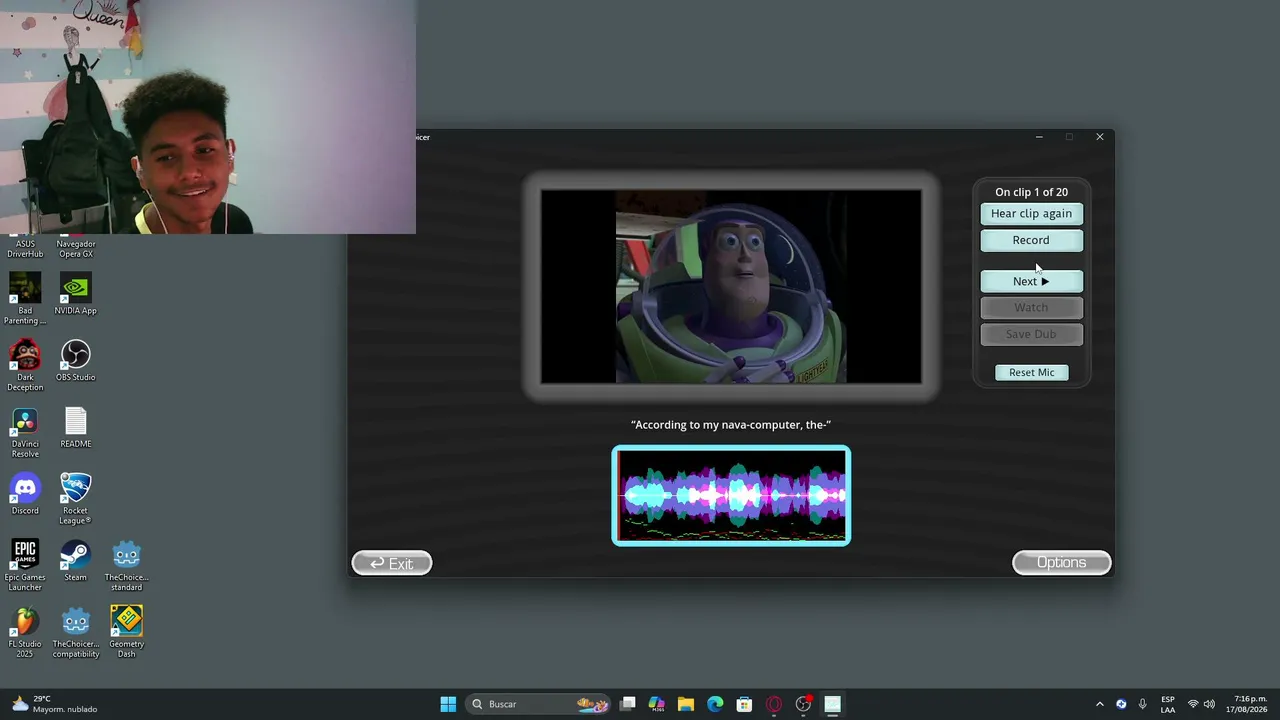Image resolution: width=1280 pixels, height=720 pixels.
Task: Click the clip subtitle "According to my nava-computer, the-"
Action: (x=731, y=425)
